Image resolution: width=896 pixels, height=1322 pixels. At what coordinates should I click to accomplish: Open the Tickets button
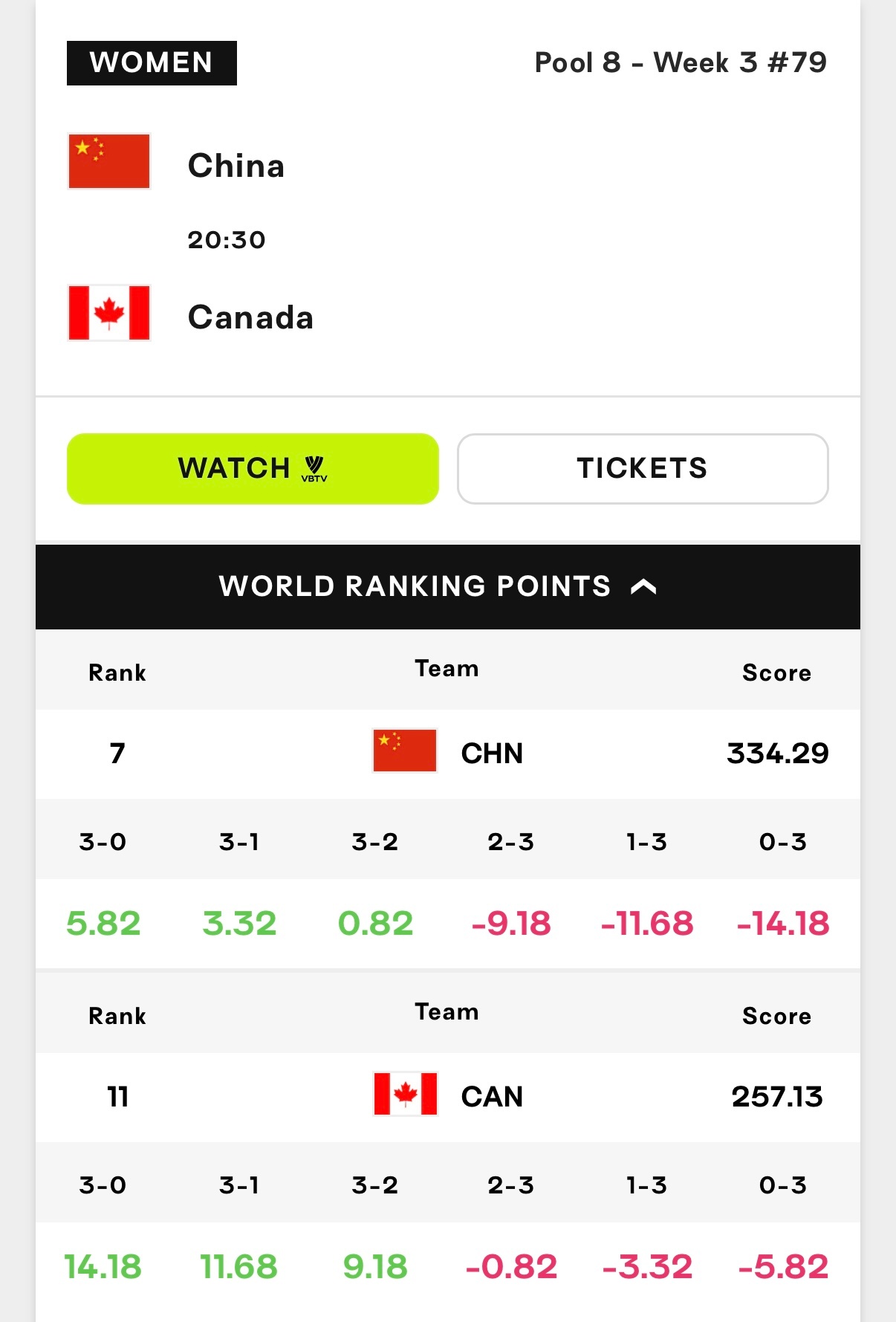643,469
